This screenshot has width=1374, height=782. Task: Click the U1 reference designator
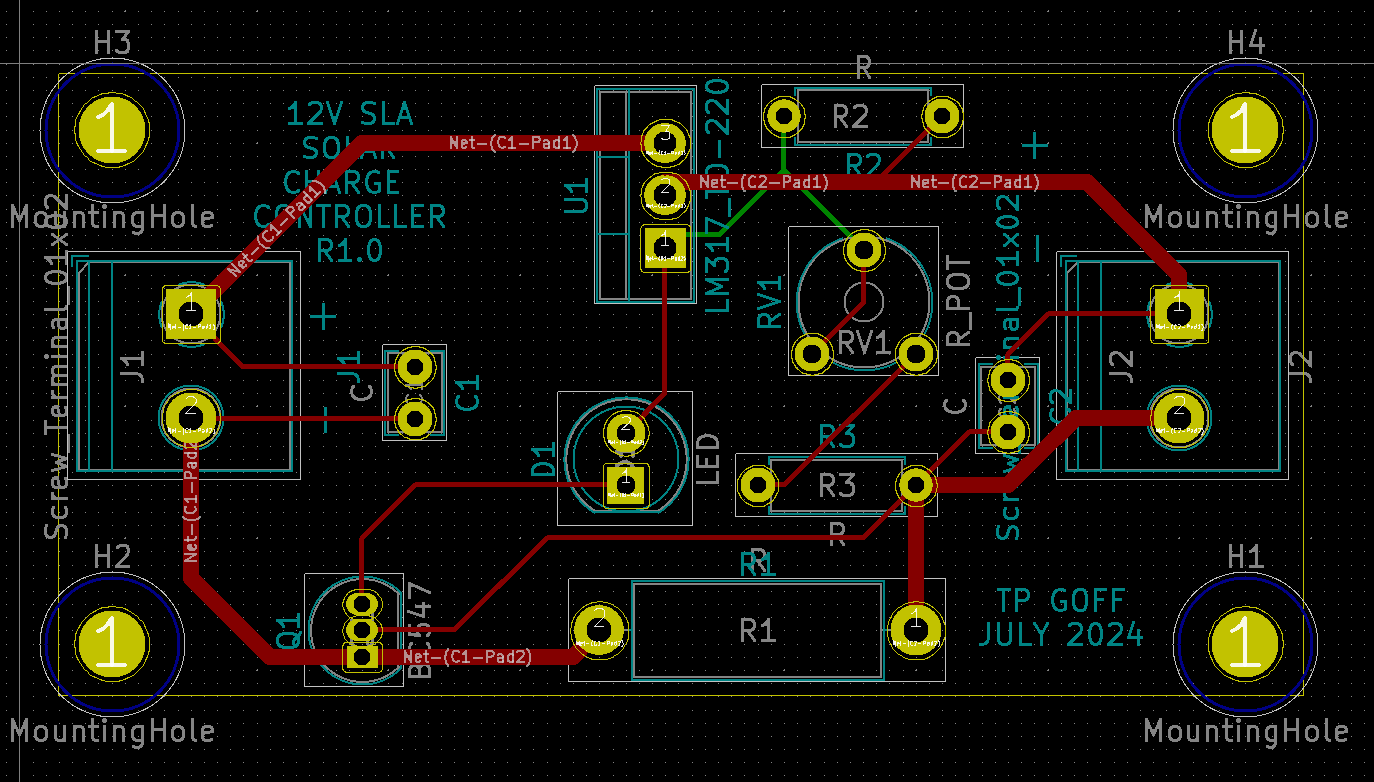point(577,196)
